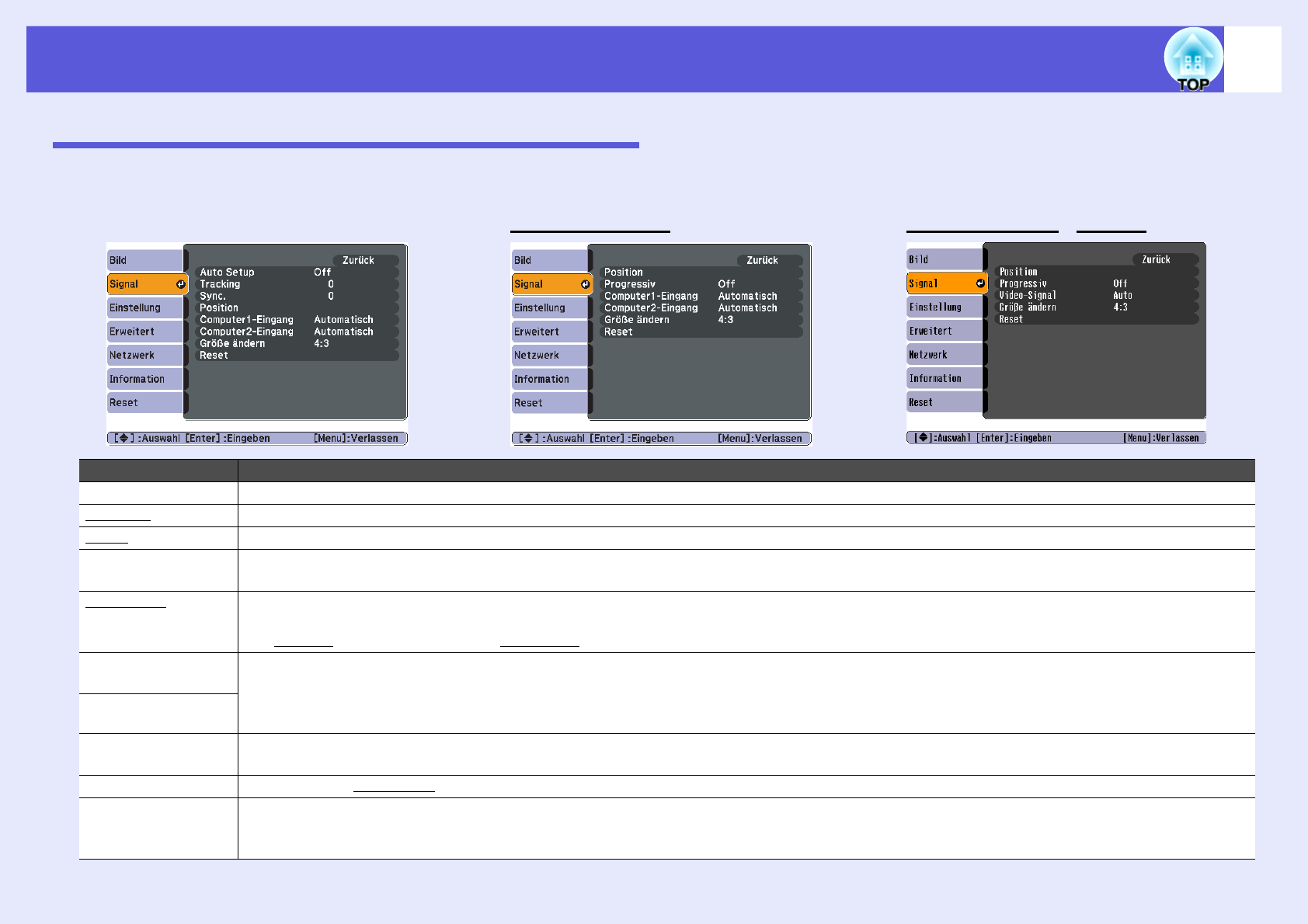Click the TOP home icon
The height and width of the screenshot is (924, 1308).
[x=1192, y=61]
